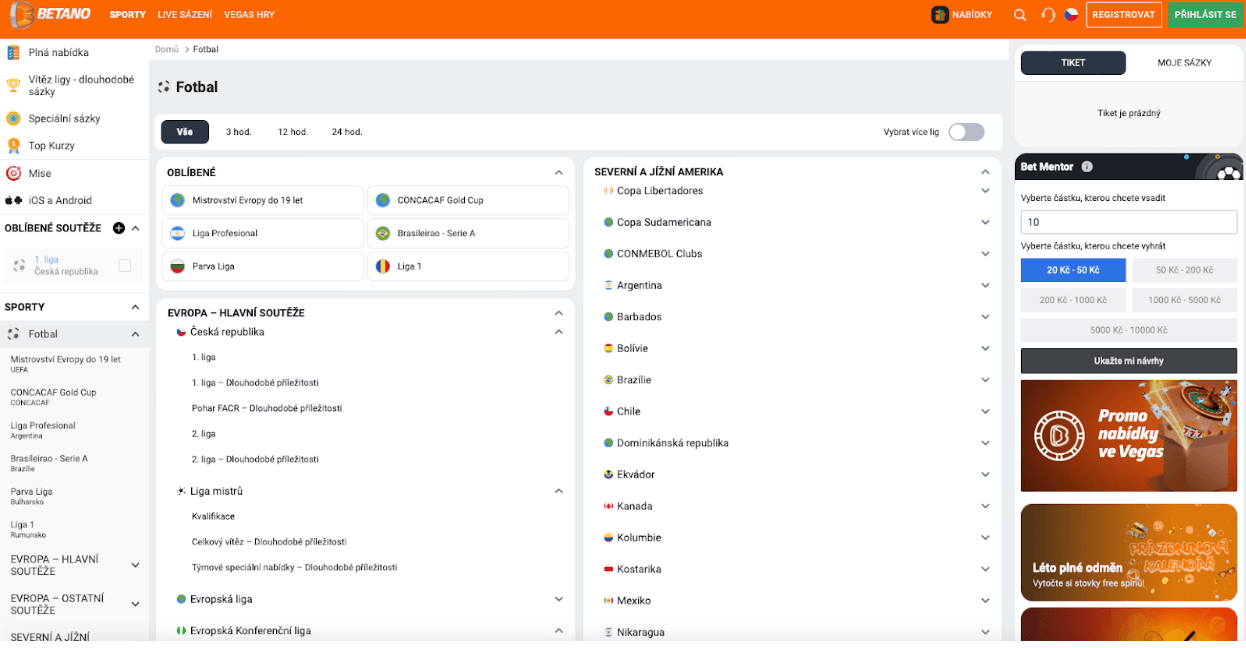The height and width of the screenshot is (648, 1246).
Task: Click the bet amount input field
Action: [1128, 222]
